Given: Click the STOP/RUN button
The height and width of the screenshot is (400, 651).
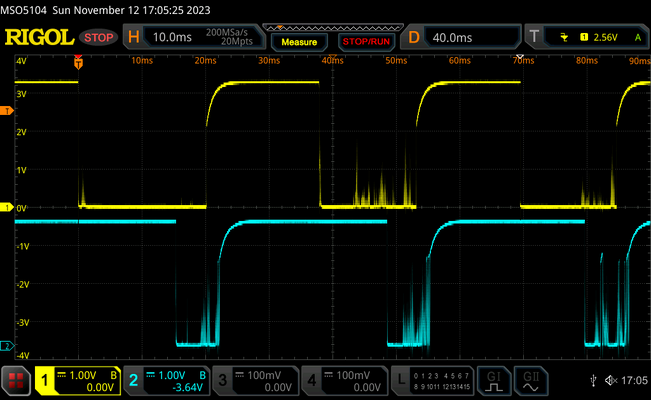Looking at the screenshot, I should point(366,42).
